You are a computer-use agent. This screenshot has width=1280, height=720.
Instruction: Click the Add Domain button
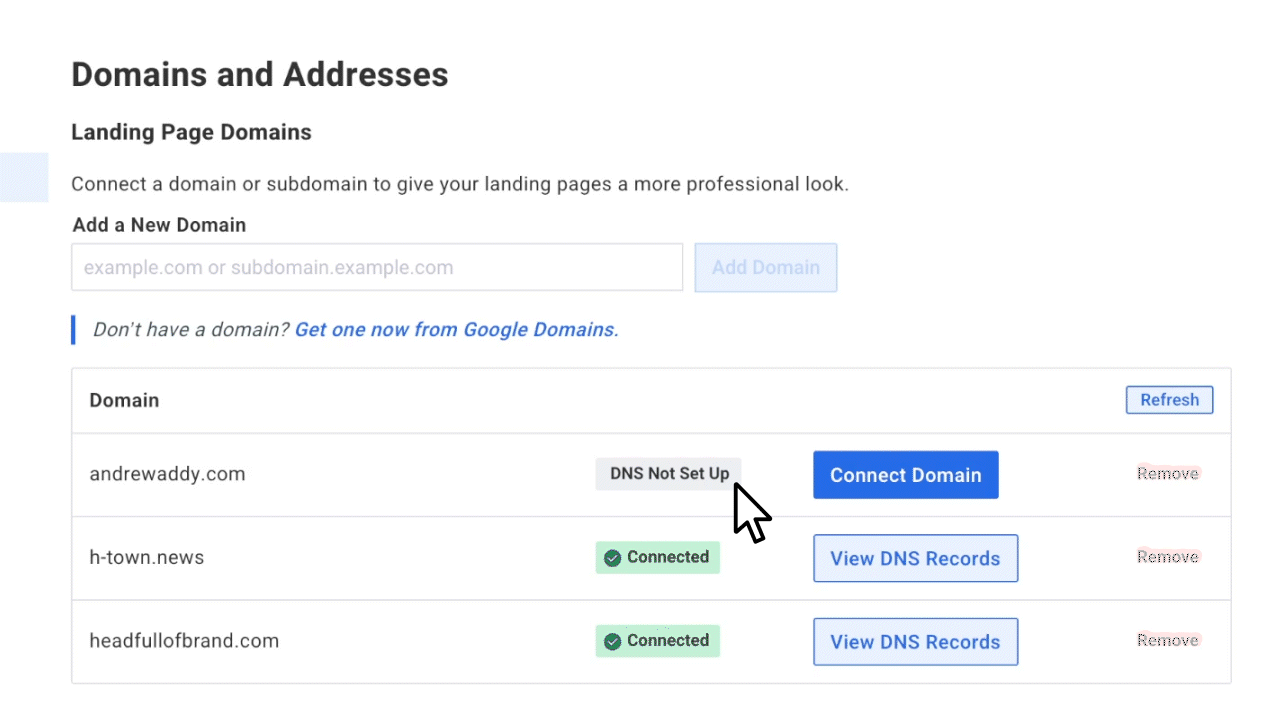click(x=766, y=268)
